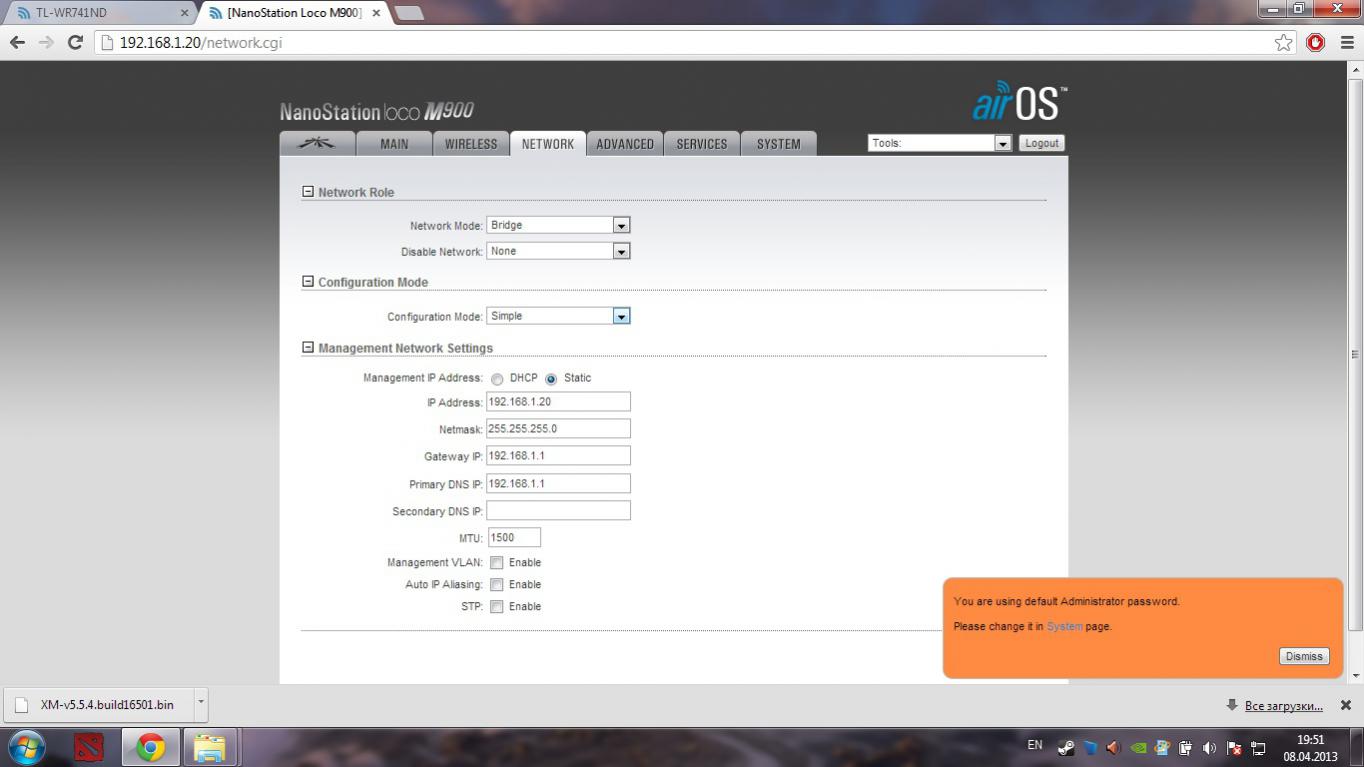Switch to the ADVANCED tab
Screen dimensions: 1364x767
point(625,144)
